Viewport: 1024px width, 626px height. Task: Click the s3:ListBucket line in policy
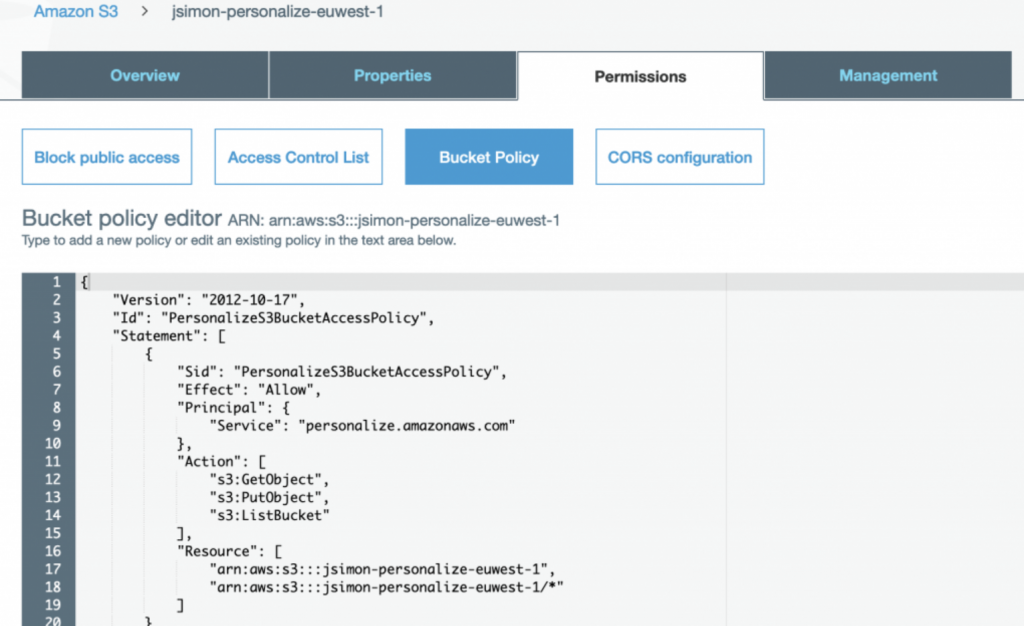pos(269,515)
